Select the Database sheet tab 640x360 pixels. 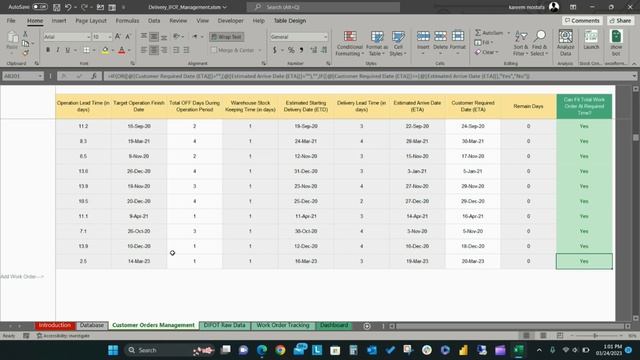92,325
